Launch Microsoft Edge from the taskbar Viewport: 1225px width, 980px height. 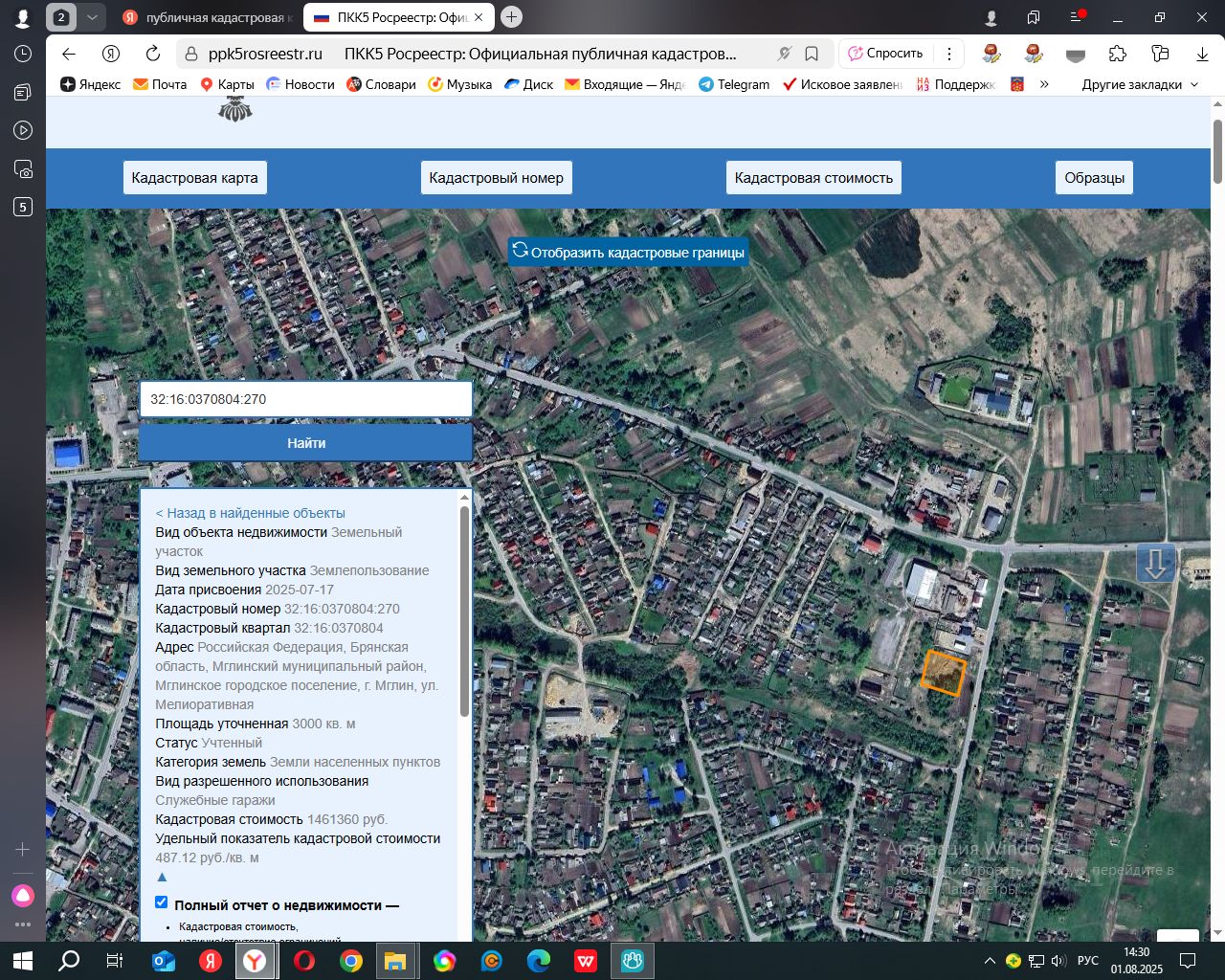click(539, 961)
